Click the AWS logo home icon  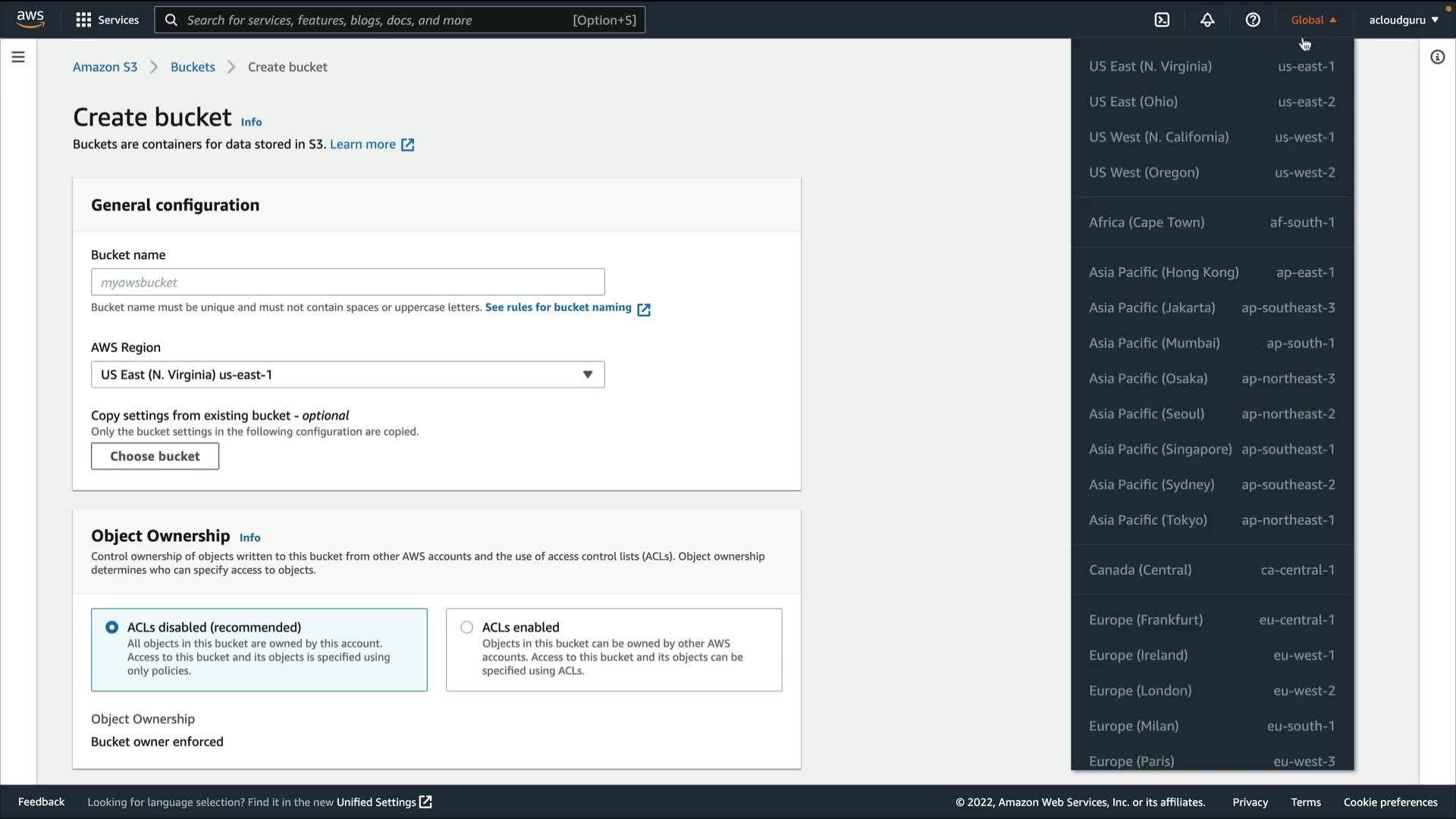click(x=30, y=19)
